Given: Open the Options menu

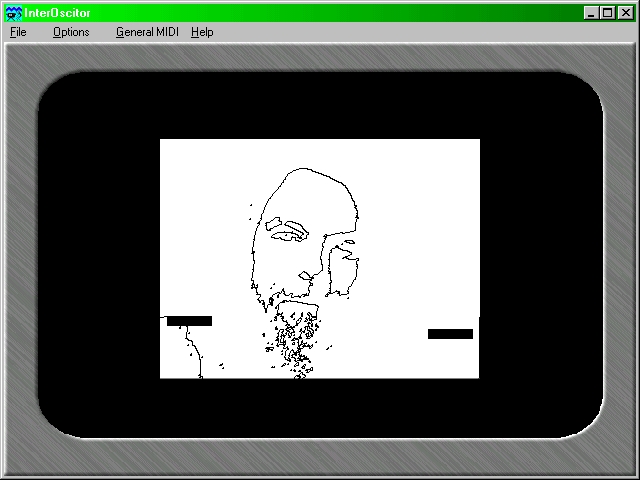Looking at the screenshot, I should 71,32.
